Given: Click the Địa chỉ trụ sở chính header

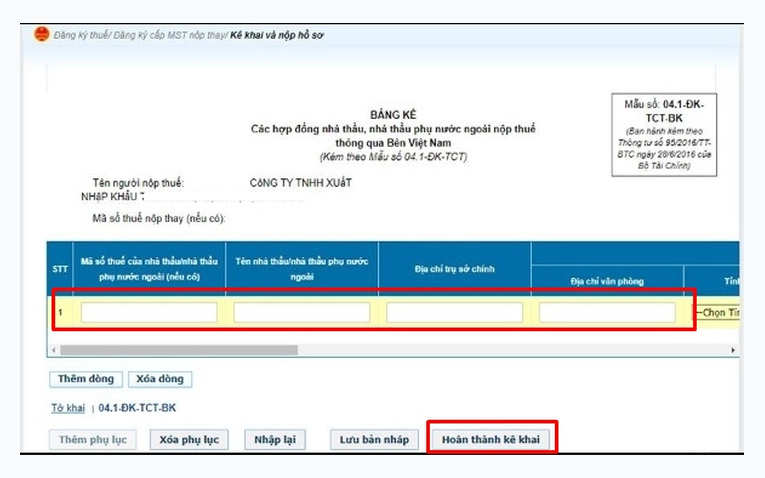Looking at the screenshot, I should 454,269.
